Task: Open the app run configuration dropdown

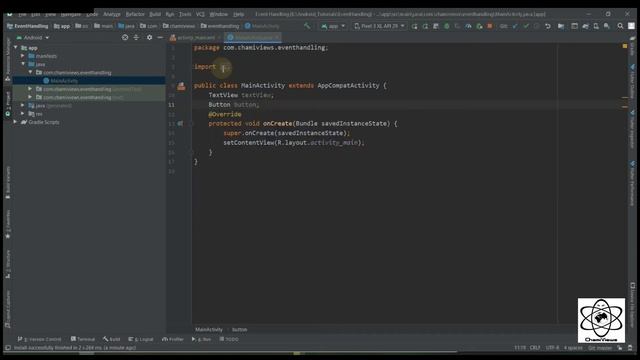Action: 333,26
